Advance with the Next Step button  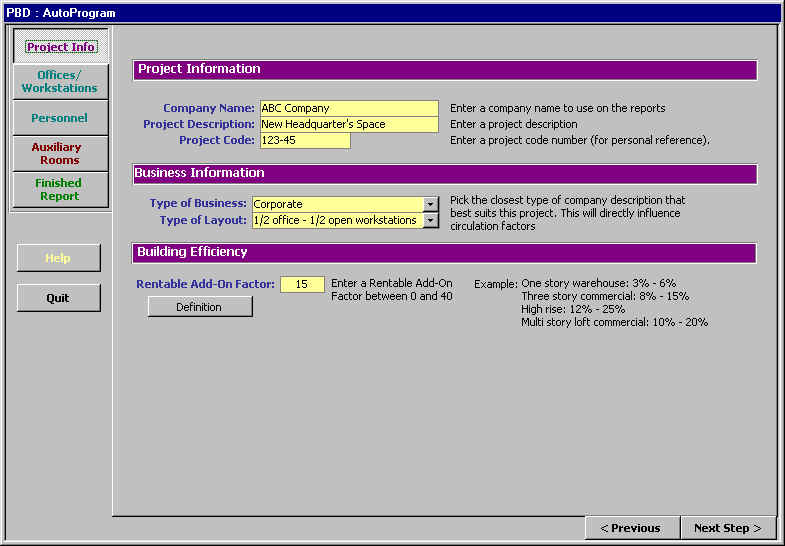(727, 528)
